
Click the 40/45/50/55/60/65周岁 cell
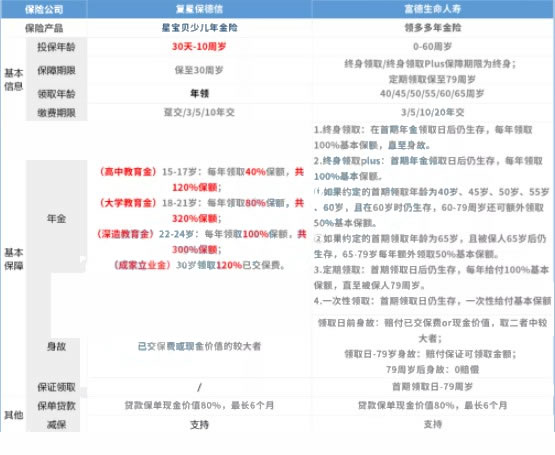coord(432,94)
